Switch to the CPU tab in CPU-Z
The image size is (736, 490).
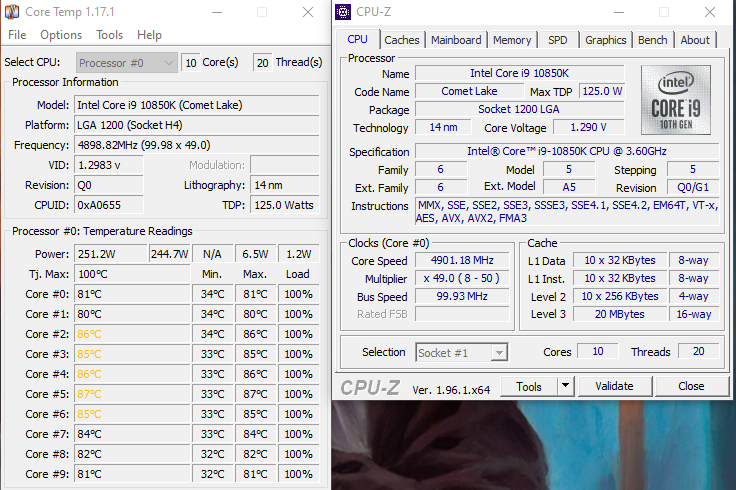pyautogui.click(x=357, y=39)
